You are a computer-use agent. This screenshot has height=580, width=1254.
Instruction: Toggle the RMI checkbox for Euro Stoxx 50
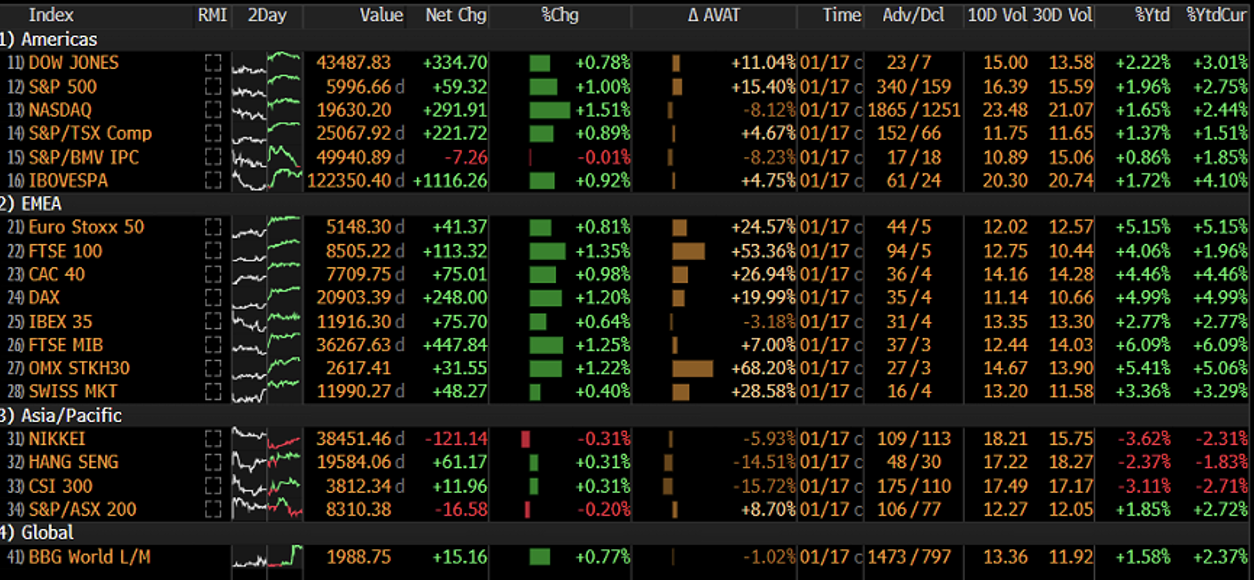212,227
